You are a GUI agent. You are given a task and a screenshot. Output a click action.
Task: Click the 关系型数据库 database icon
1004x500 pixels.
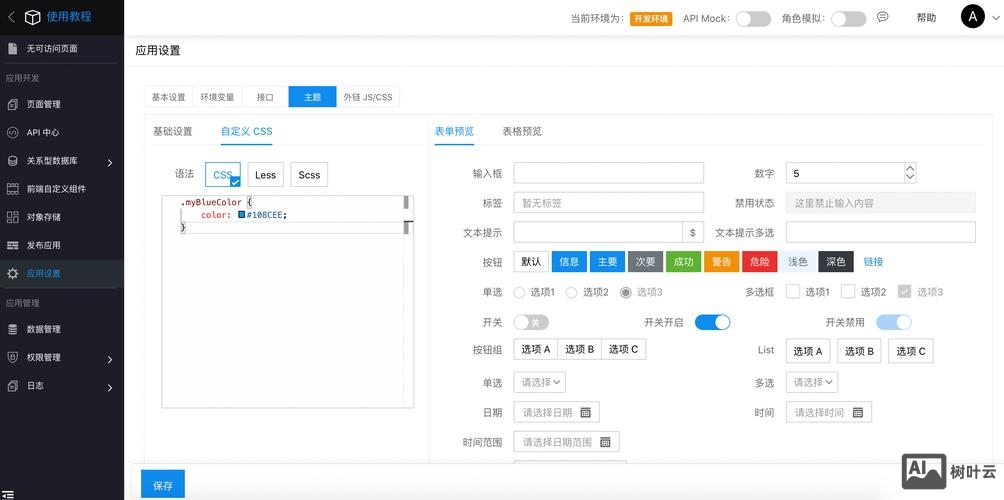(13, 161)
